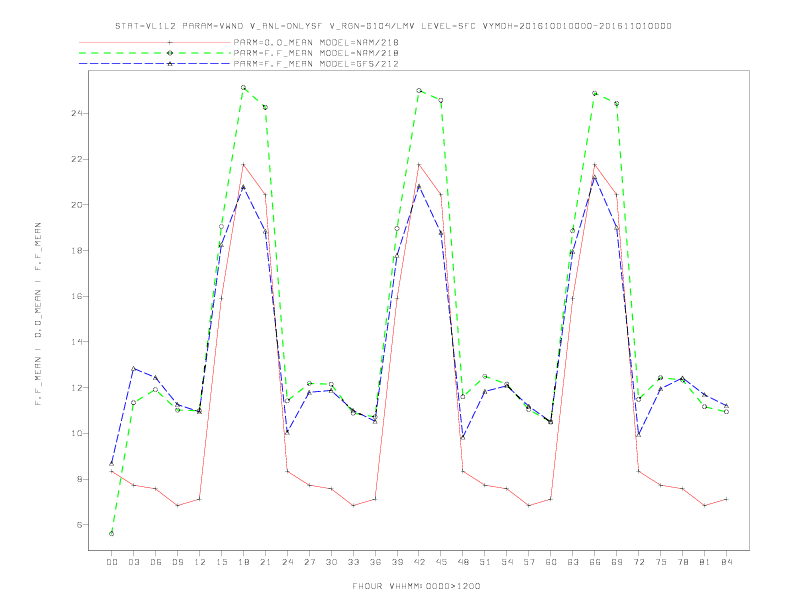Image resolution: width=792 pixels, height=612 pixels.
Task: Click x-axis forecast hour label 72
Action: [638, 562]
